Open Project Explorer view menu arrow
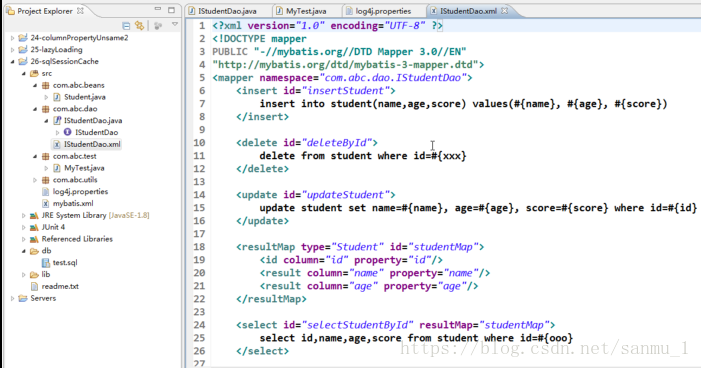This screenshot has height=368, width=701. [175, 25]
